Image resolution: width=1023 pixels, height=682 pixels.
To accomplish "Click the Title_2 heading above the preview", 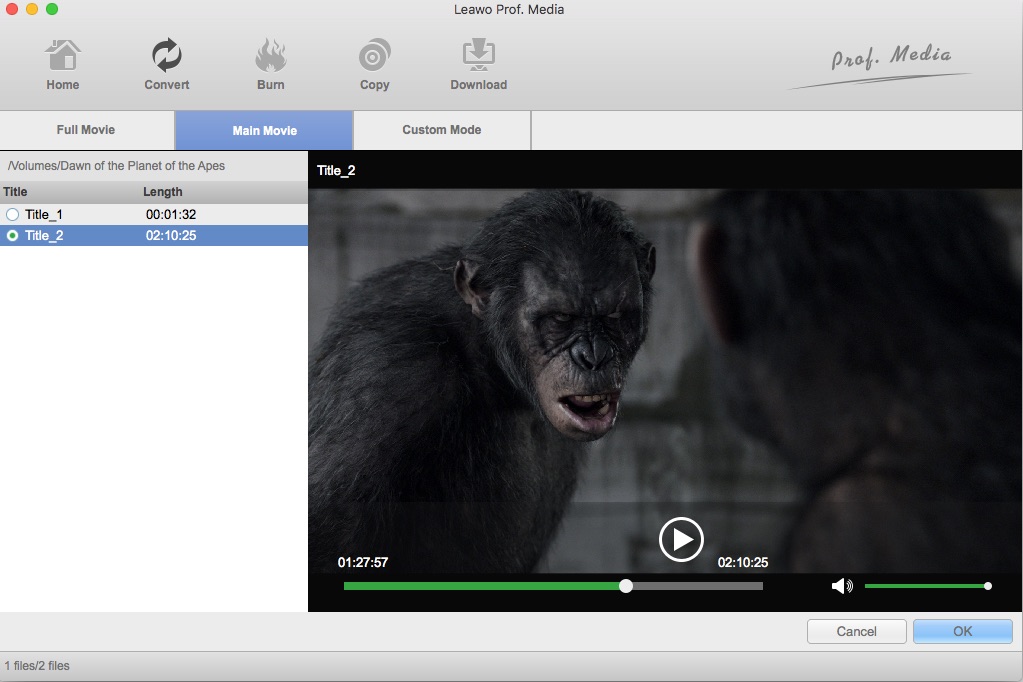I will tap(336, 170).
